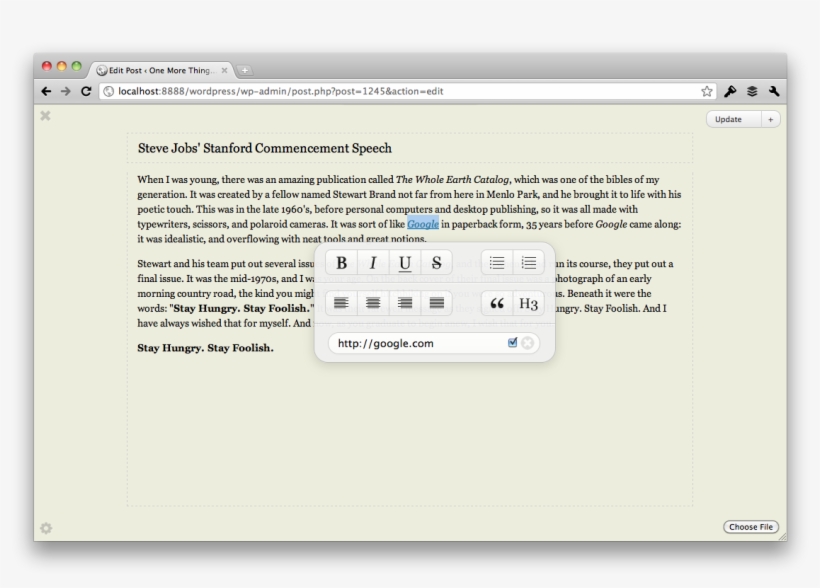Apply H3 heading style
The height and width of the screenshot is (588, 820).
pos(529,303)
